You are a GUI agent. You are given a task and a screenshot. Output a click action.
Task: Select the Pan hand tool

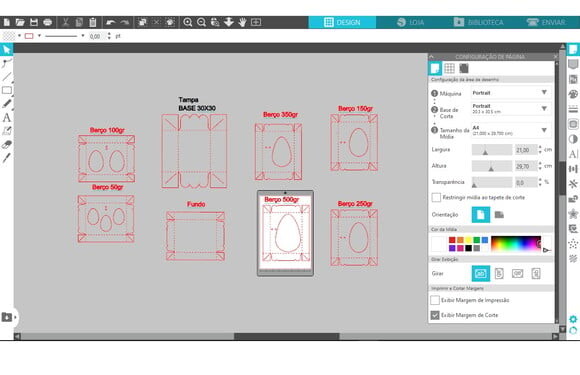(x=242, y=22)
